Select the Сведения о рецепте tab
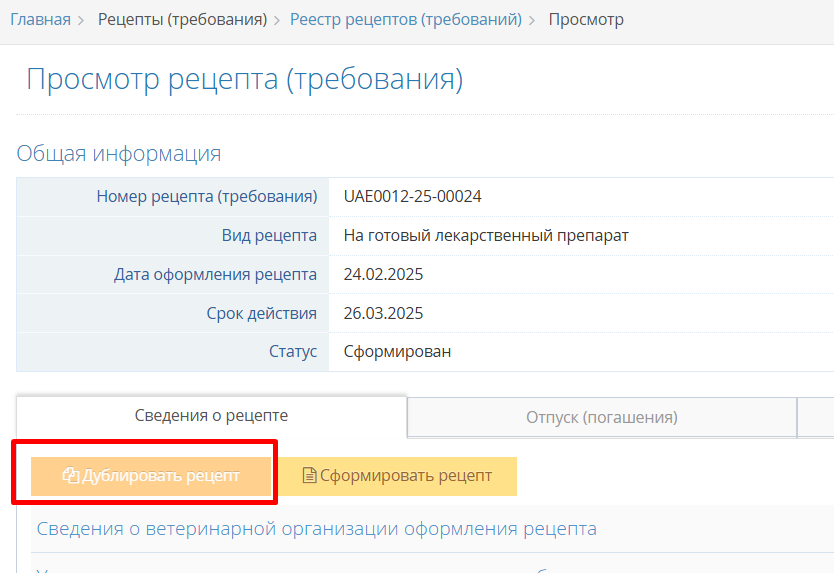The height and width of the screenshot is (573, 834). pyautogui.click(x=211, y=416)
